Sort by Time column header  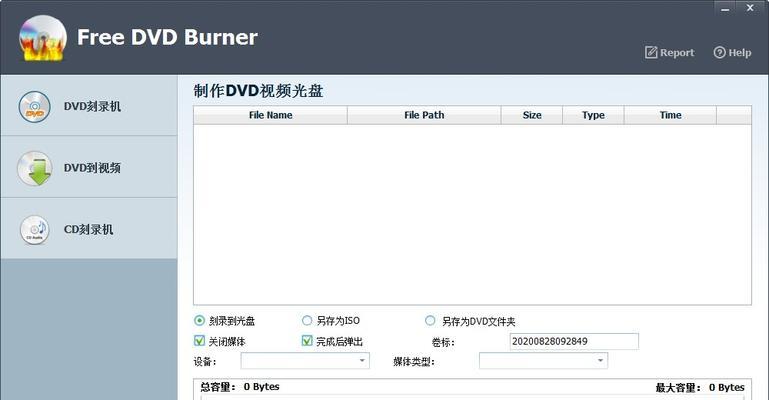[670, 115]
